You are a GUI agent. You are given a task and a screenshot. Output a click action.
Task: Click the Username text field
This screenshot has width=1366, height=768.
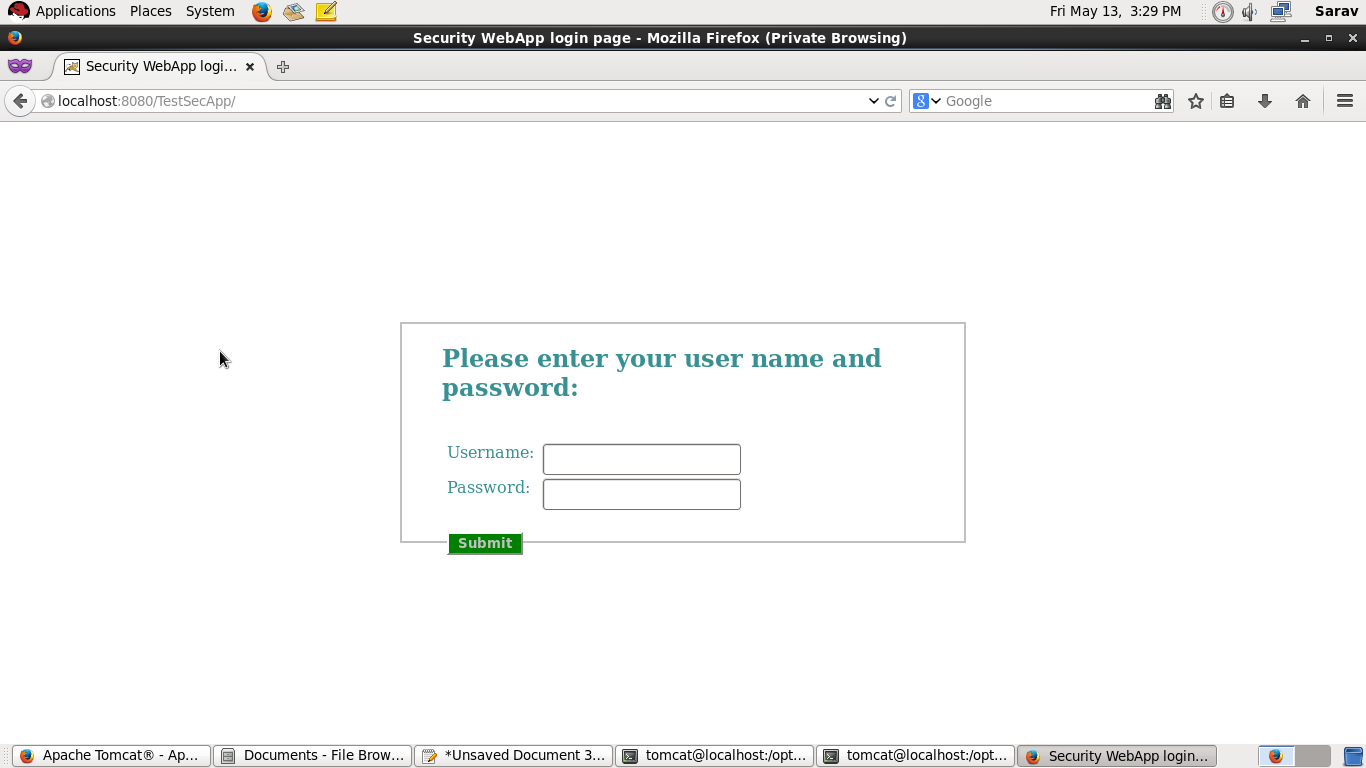[642, 459]
